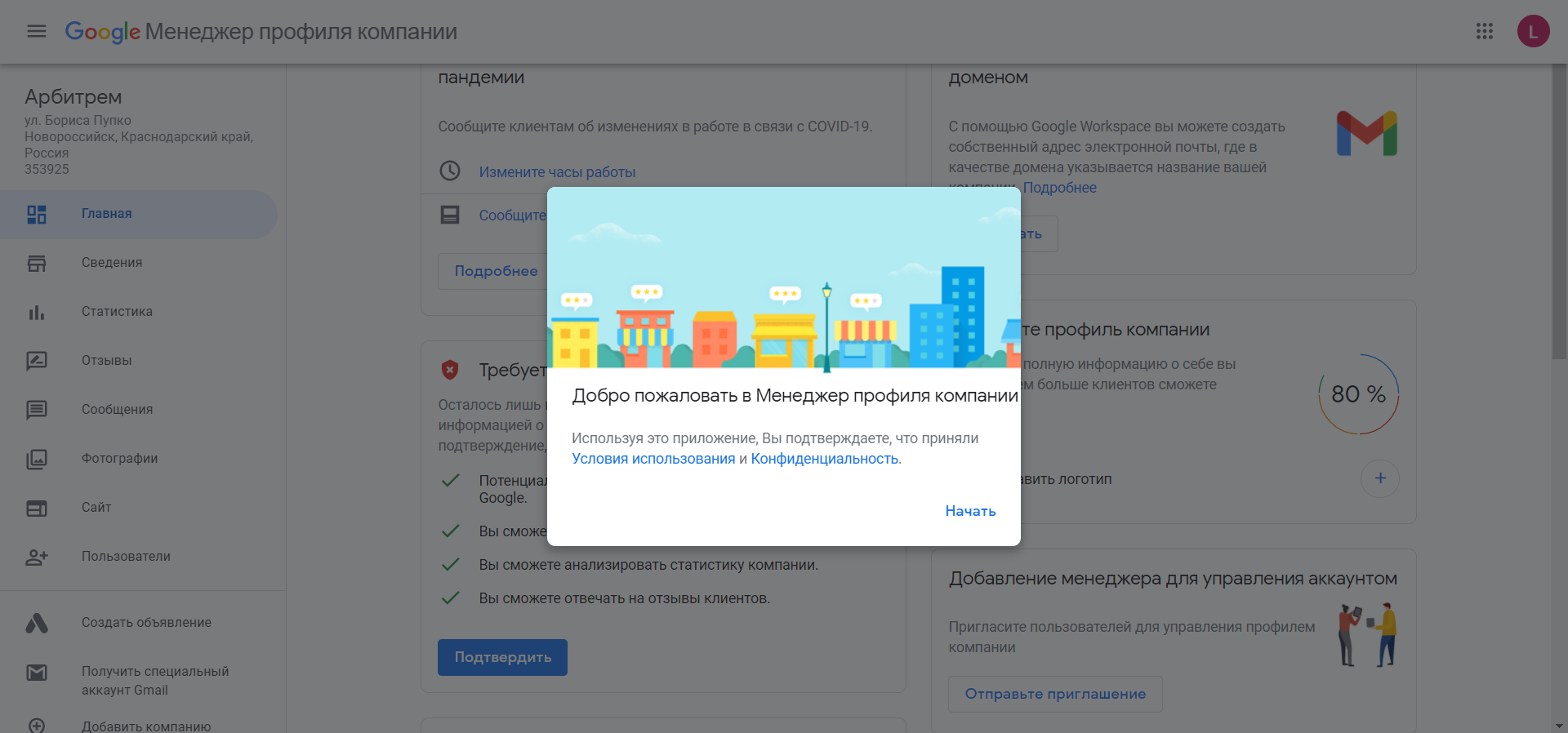Click Начать in the welcome dialog
Viewport: 1568px width, 733px height.
[970, 511]
